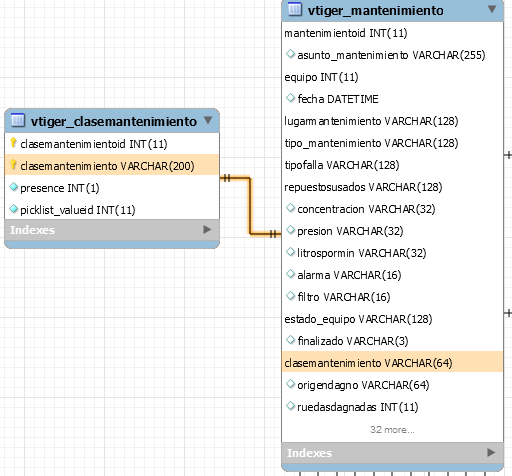The height and width of the screenshot is (476, 512).
Task: Select the vtiger_mantenimiento table title
Action: 375,11
